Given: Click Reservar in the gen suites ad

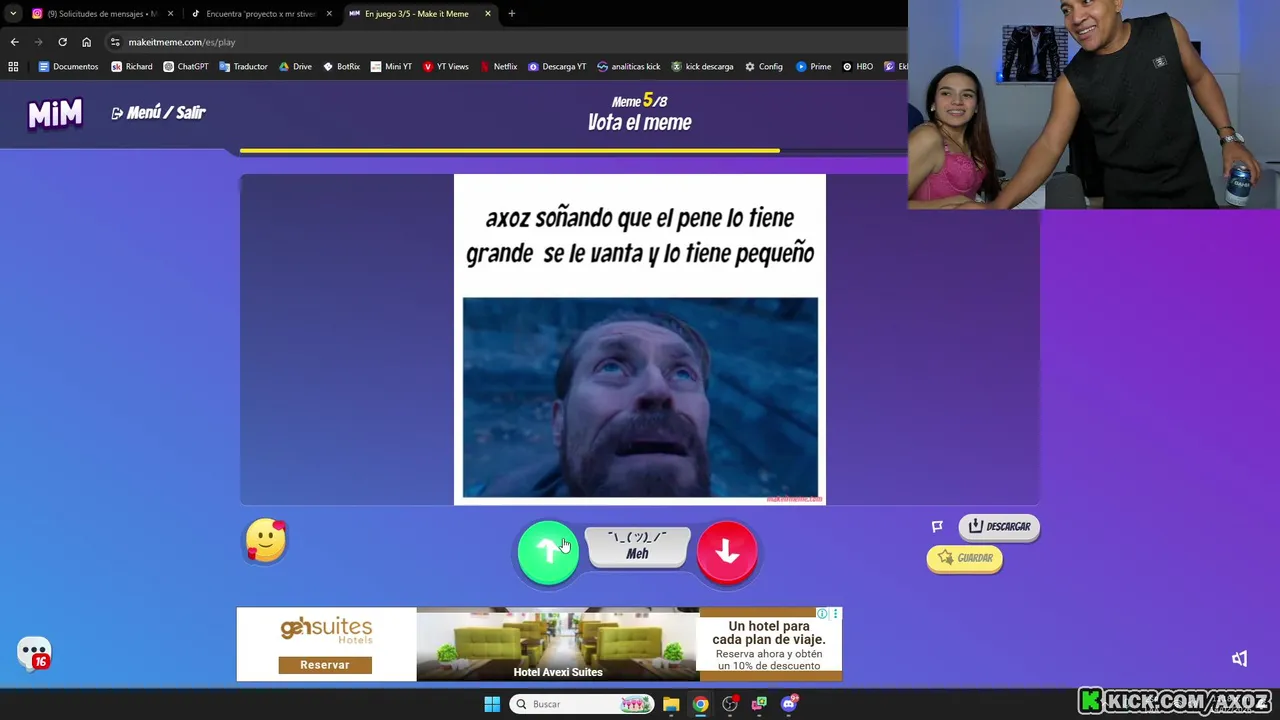Looking at the screenshot, I should click(x=325, y=665).
